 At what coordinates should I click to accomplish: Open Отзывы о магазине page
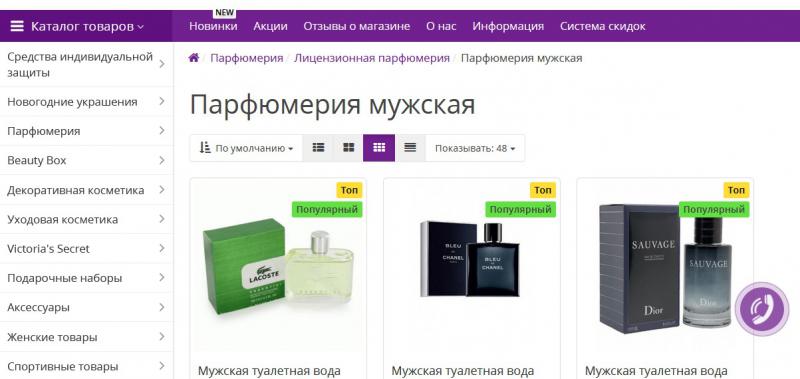point(357,26)
